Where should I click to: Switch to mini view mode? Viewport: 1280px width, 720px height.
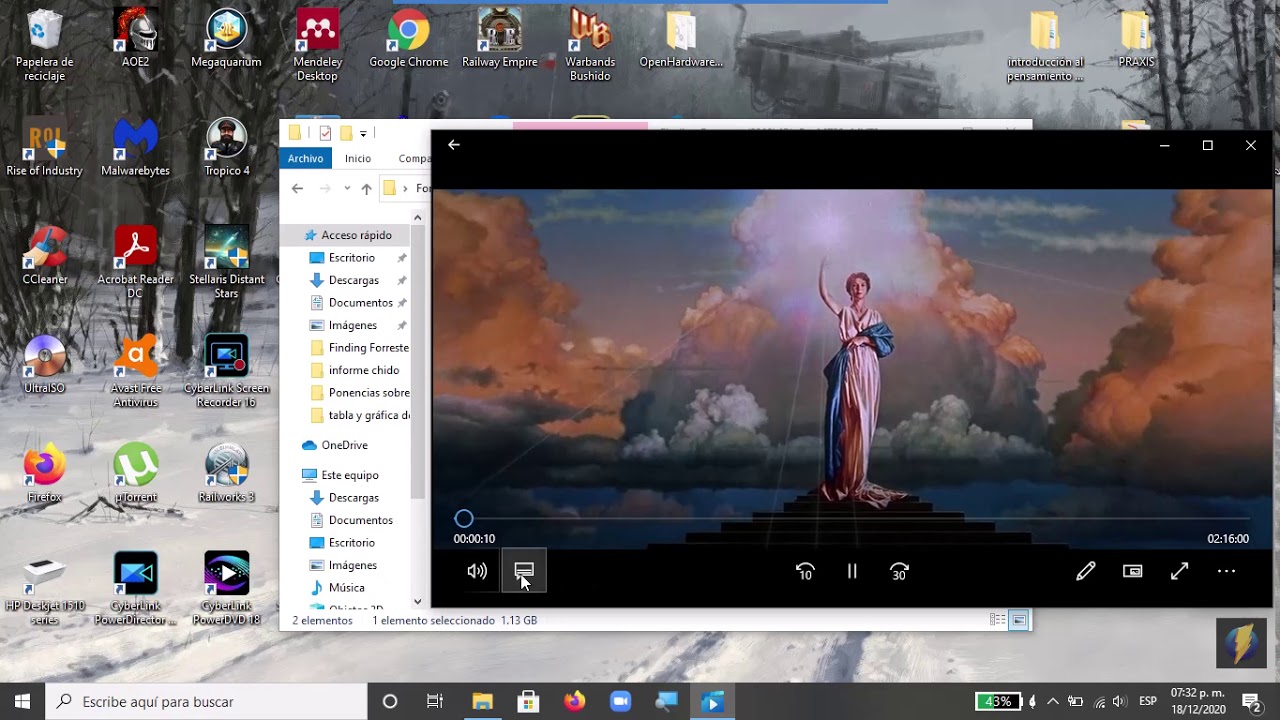pyautogui.click(x=1132, y=571)
